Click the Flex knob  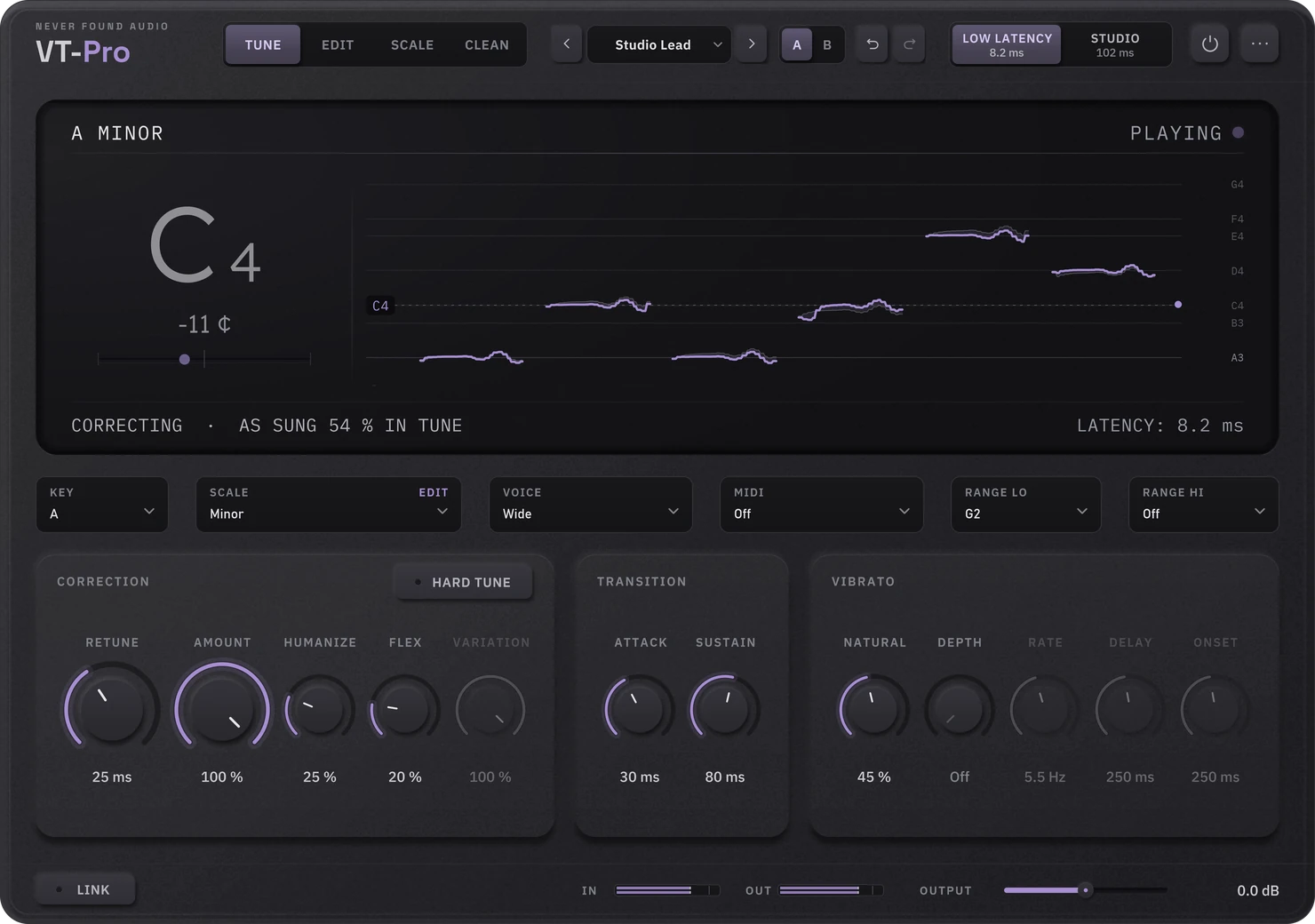405,709
